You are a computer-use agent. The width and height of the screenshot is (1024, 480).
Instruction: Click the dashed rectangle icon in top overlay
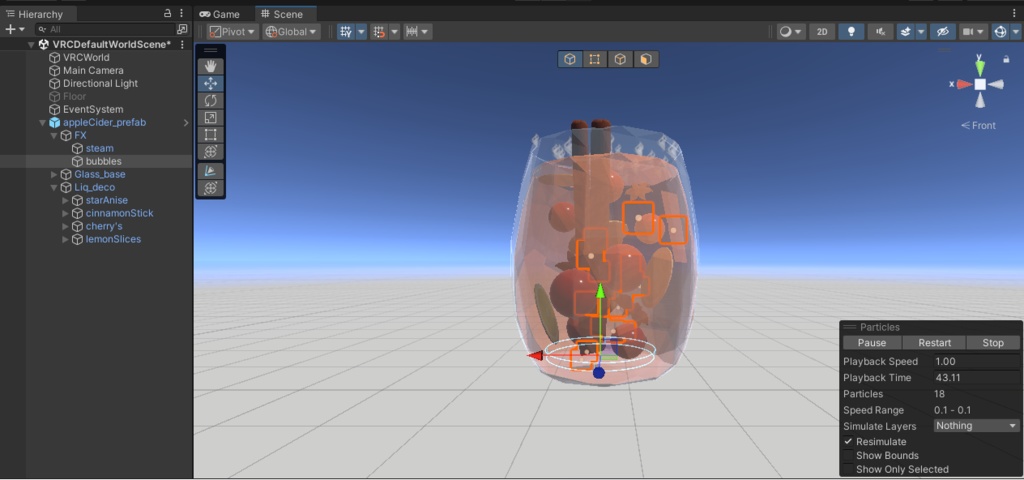pyautogui.click(x=595, y=59)
